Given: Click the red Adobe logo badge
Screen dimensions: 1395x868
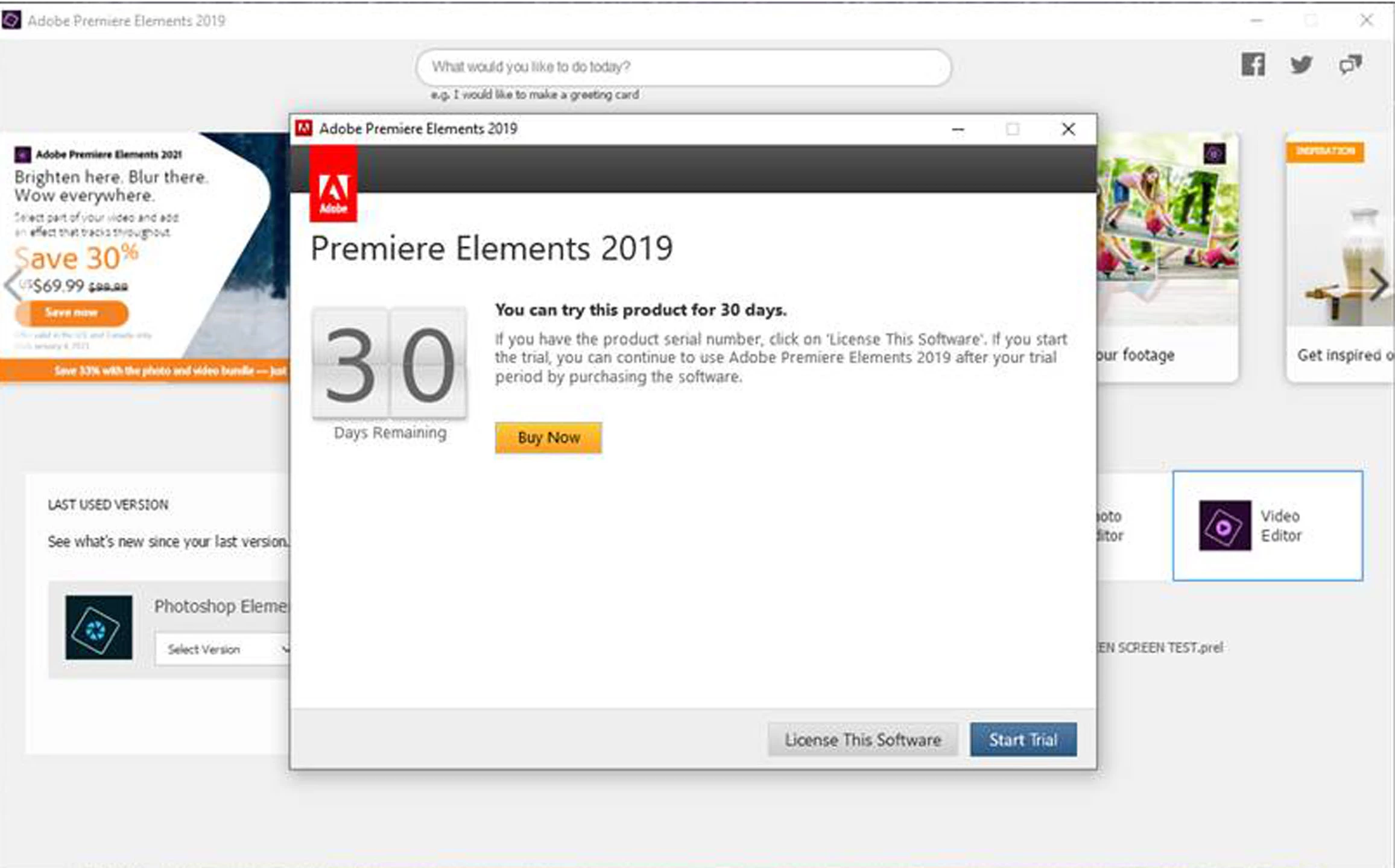Looking at the screenshot, I should pyautogui.click(x=333, y=184).
